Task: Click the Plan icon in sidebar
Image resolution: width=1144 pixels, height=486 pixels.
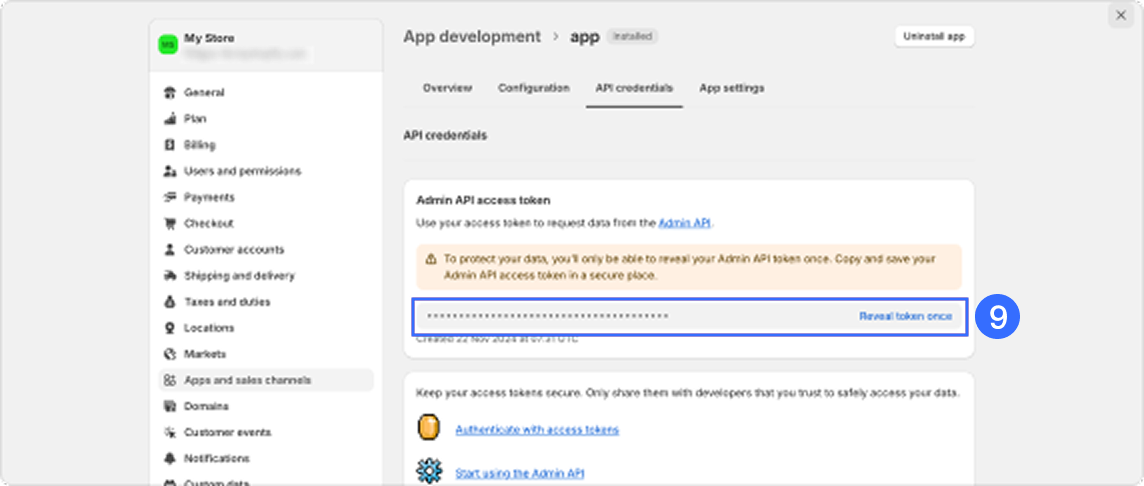Action: tap(170, 119)
